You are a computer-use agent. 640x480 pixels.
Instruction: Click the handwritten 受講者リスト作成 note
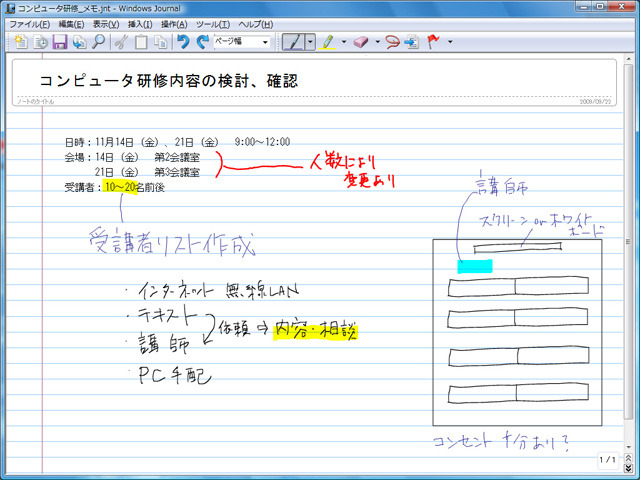click(x=172, y=240)
